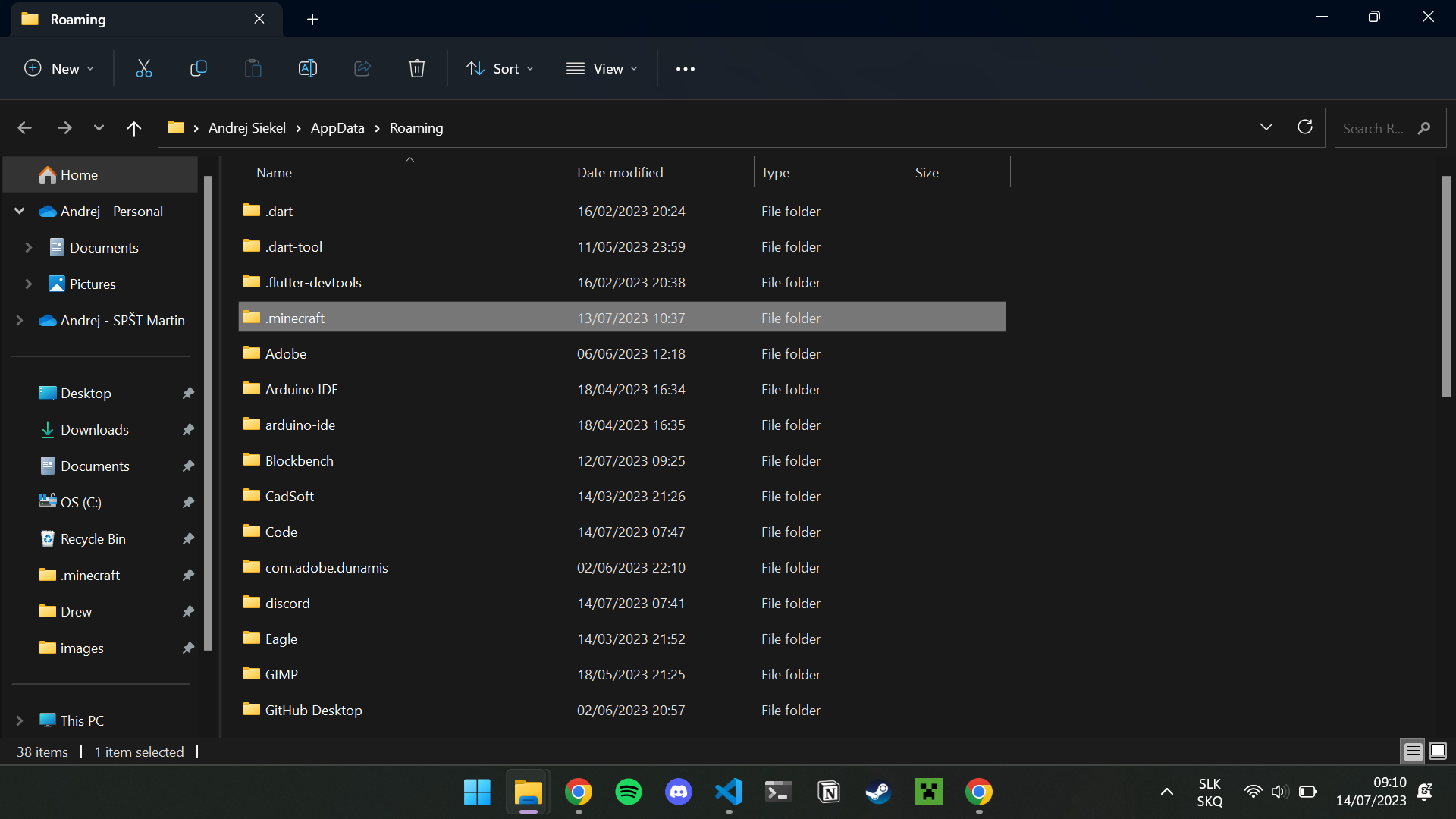Open clock and date notification panel
1456x819 pixels.
click(1371, 792)
